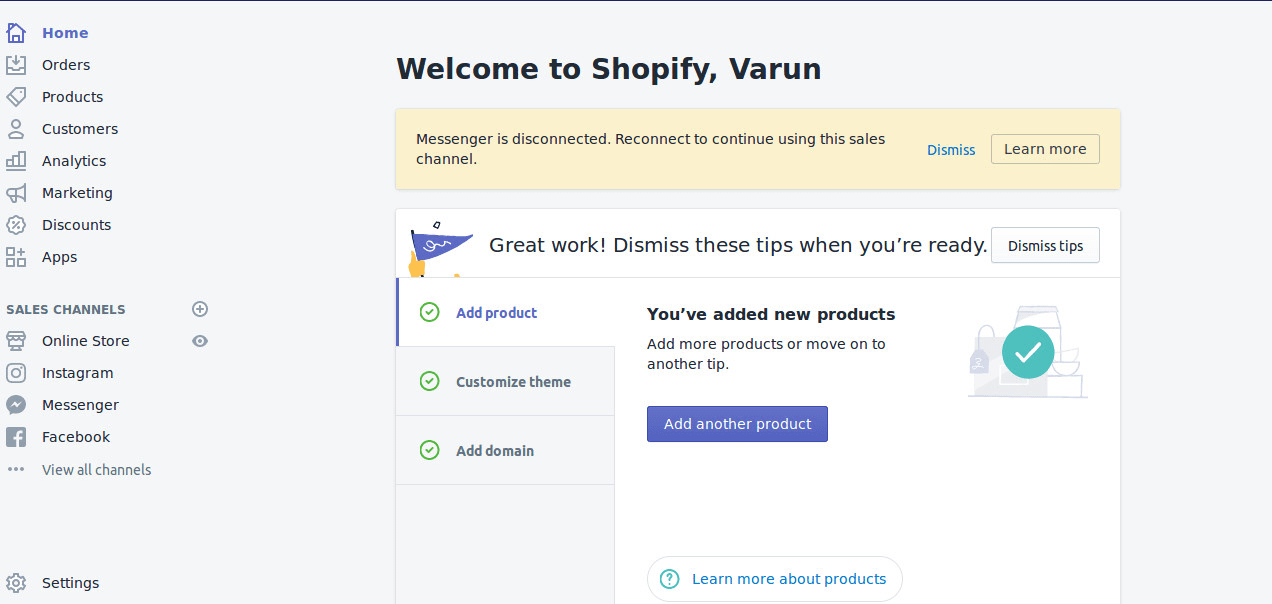Image resolution: width=1272 pixels, height=604 pixels.
Task: Click the You've added new products heading
Action: pyautogui.click(x=771, y=314)
